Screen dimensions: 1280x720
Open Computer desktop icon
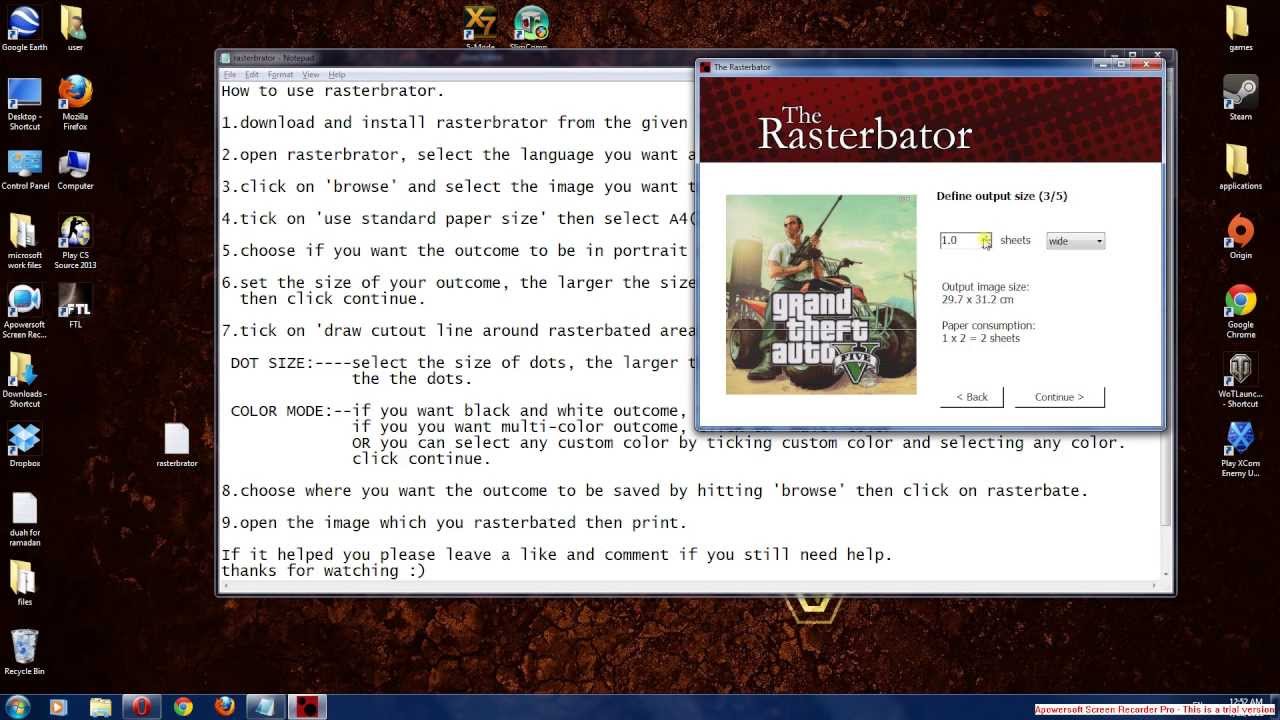(75, 169)
